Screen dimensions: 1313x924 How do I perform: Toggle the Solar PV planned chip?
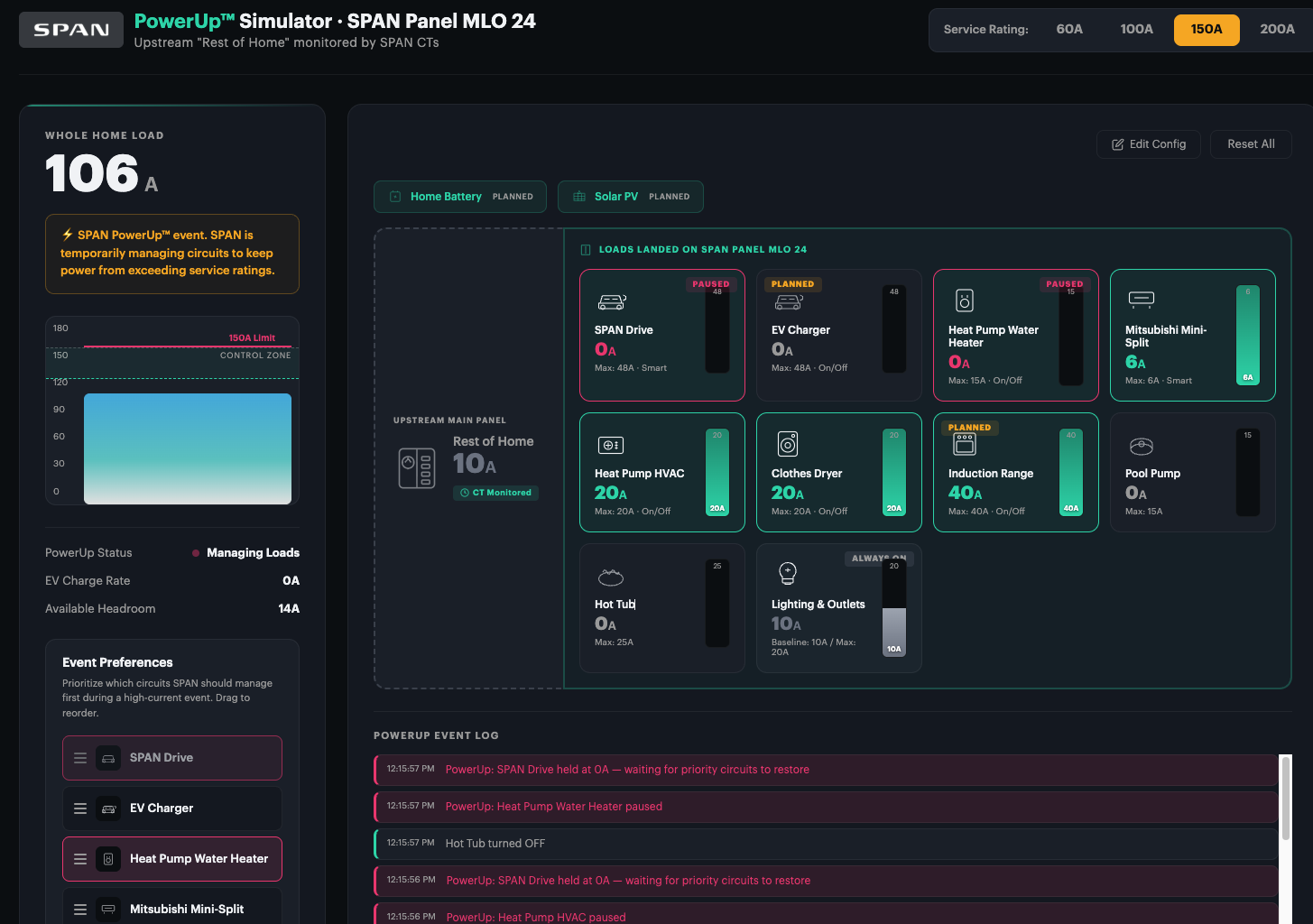click(631, 197)
